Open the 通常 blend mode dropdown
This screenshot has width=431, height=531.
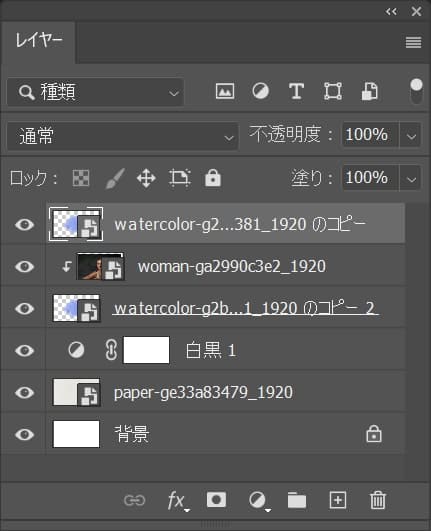(x=123, y=136)
